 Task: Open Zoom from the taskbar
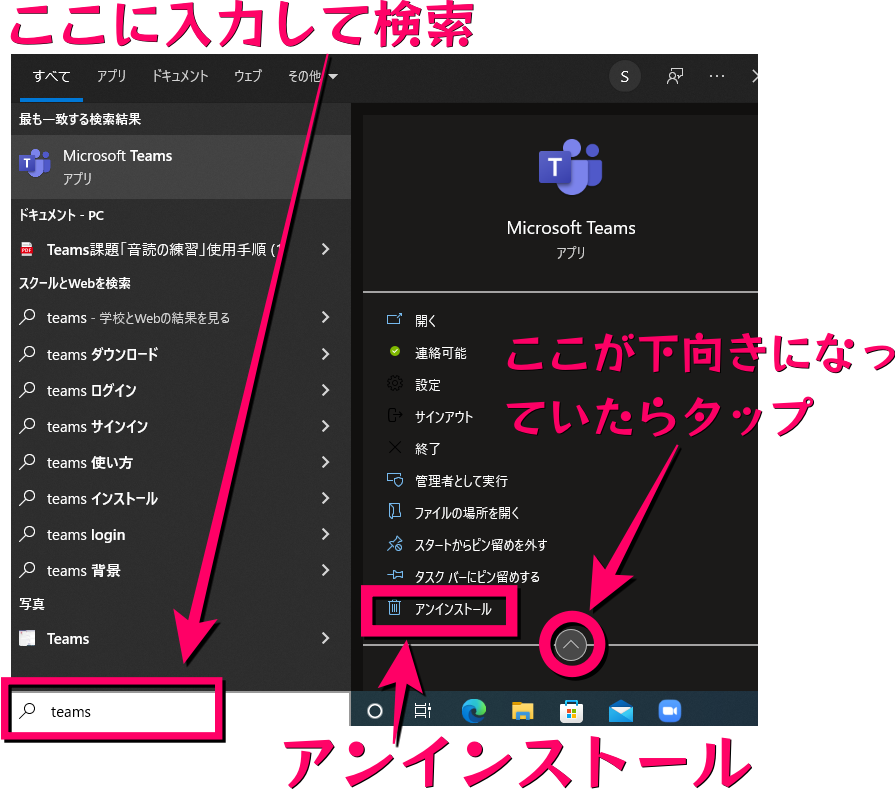click(670, 711)
